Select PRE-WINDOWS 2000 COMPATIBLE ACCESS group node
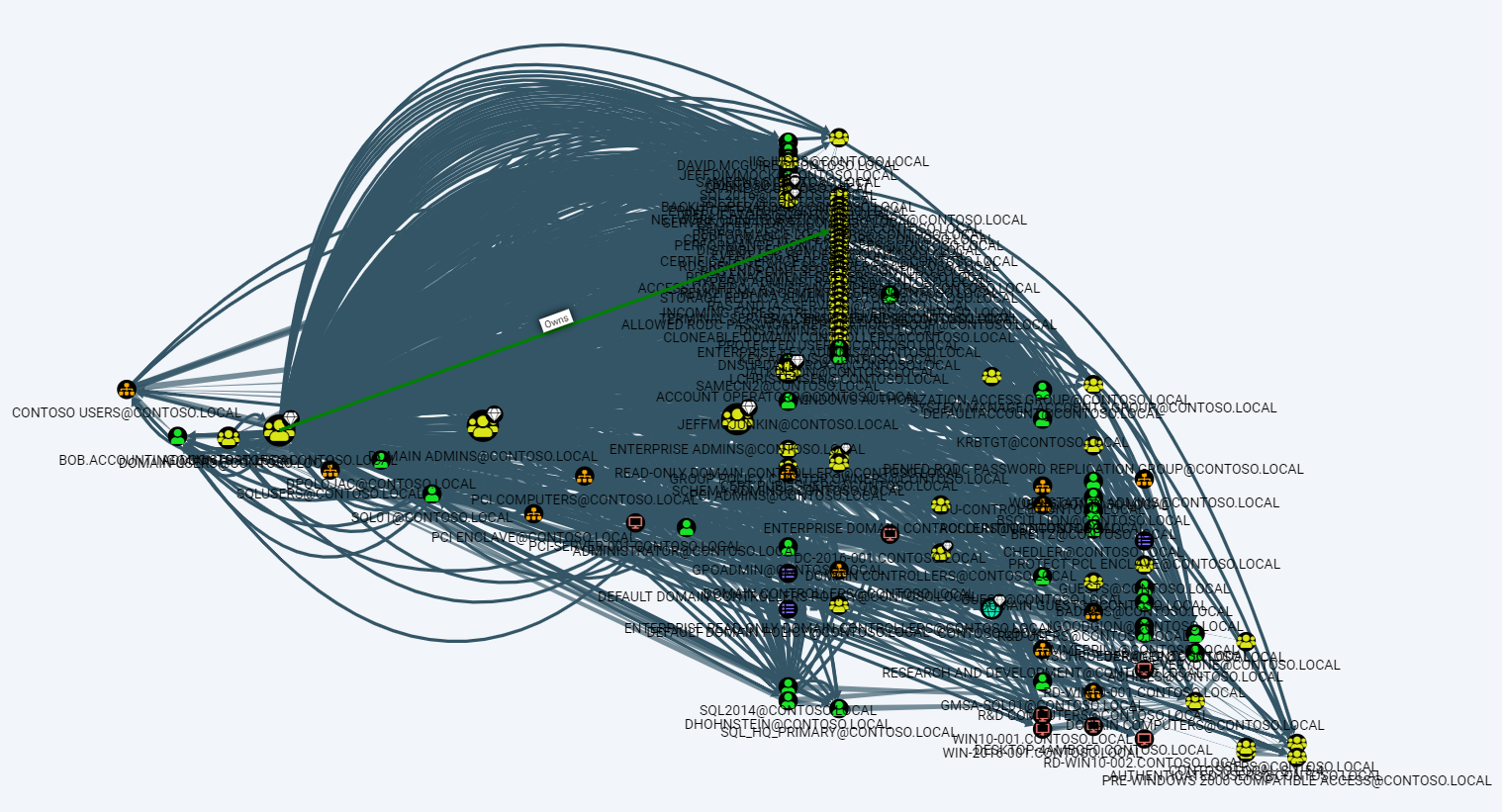The height and width of the screenshot is (812, 1502). coord(1296,758)
